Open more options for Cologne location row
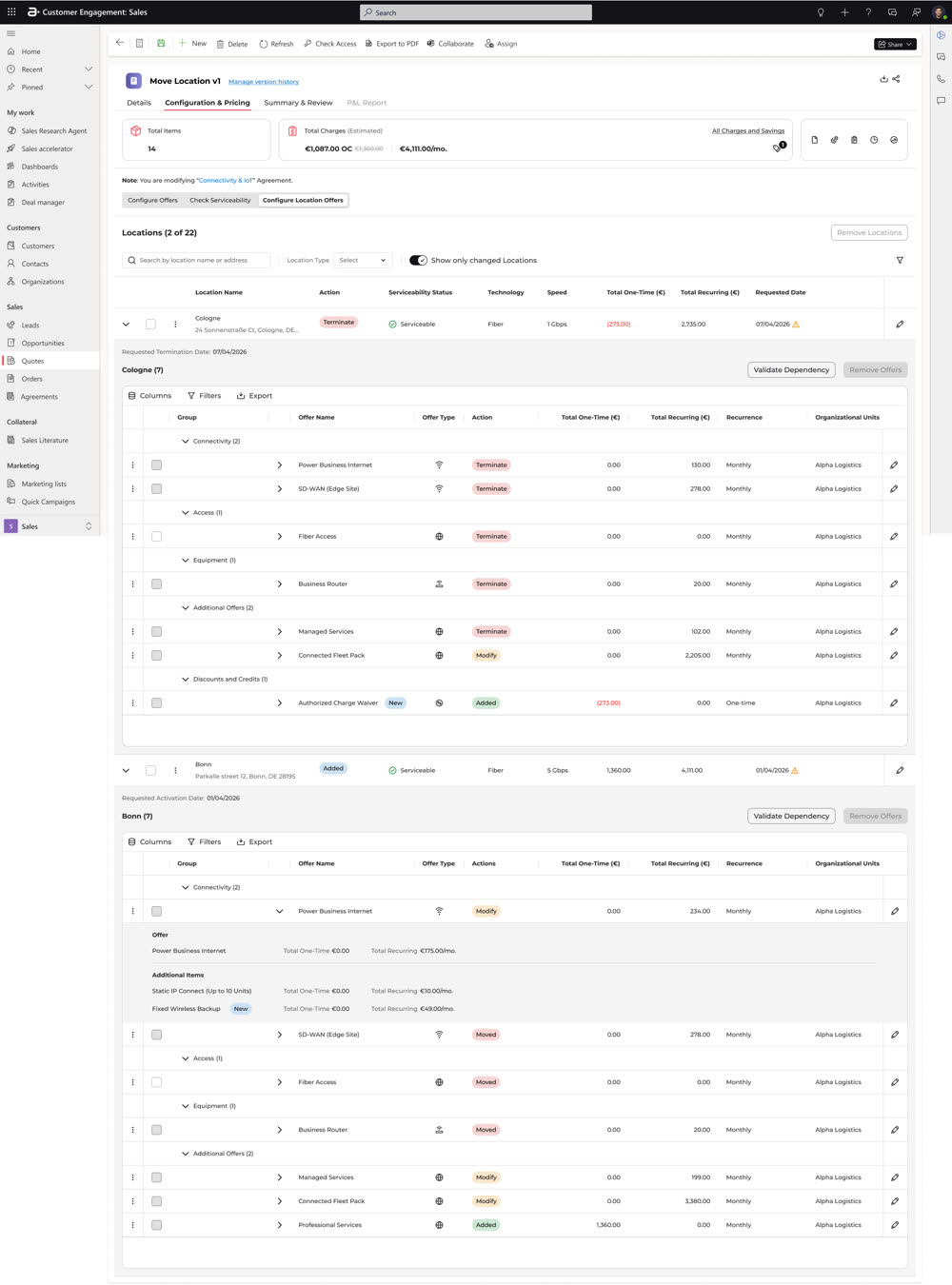Screen dimensions: 952x1285 click(x=175, y=325)
